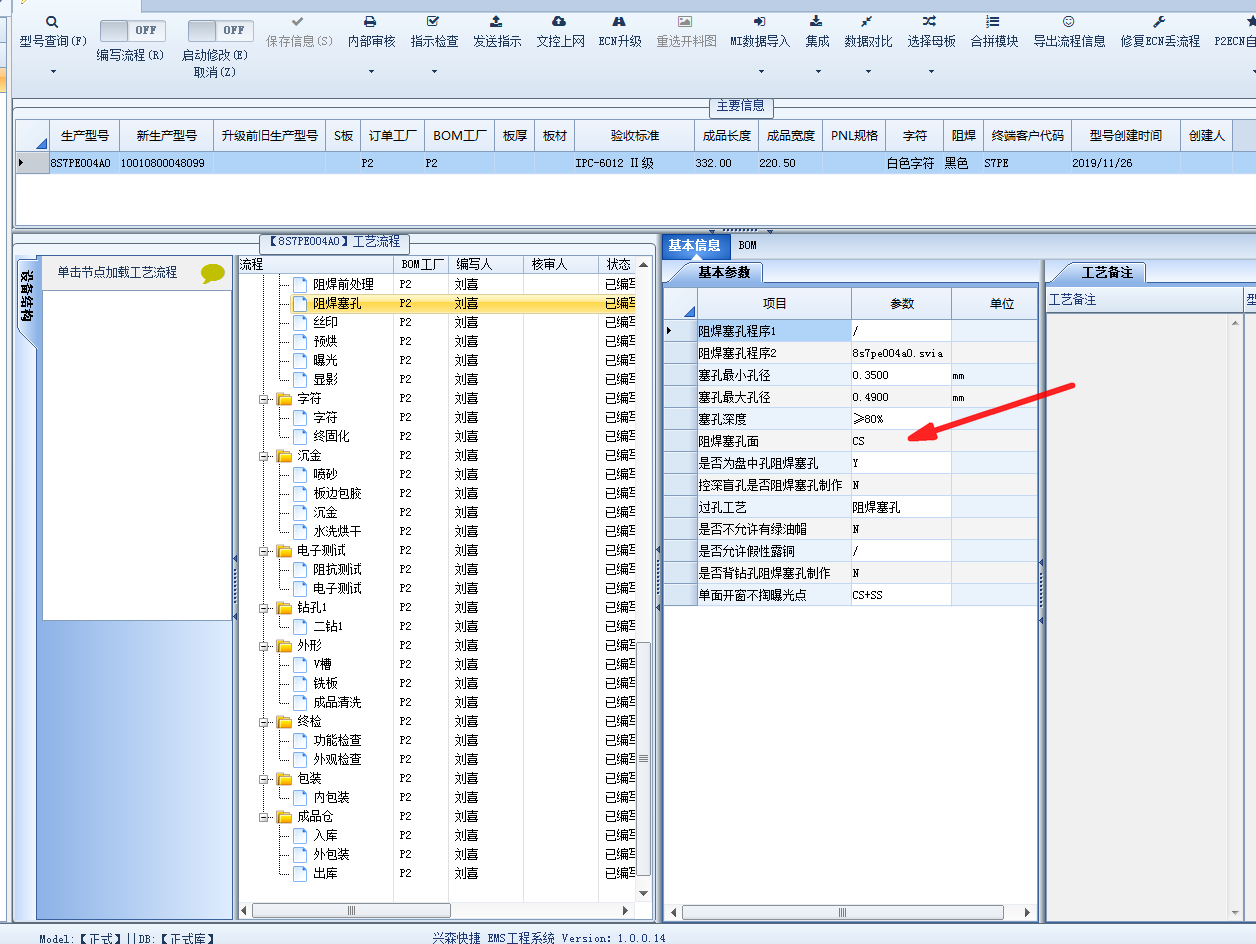Click the MI数据导入 import icon

760,21
